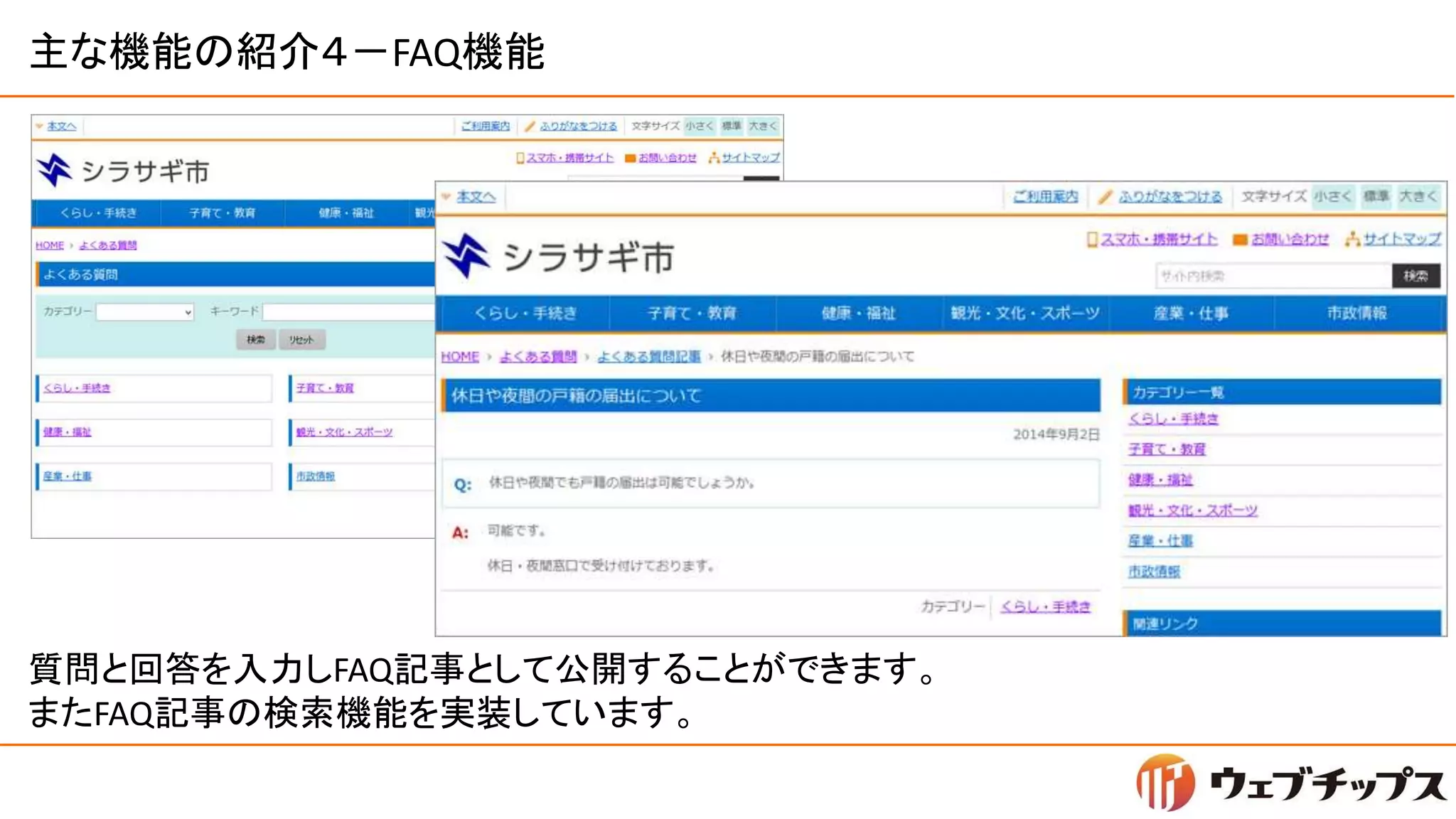
Task: Open 子育て・教育 in back window navigation
Action: point(222,213)
